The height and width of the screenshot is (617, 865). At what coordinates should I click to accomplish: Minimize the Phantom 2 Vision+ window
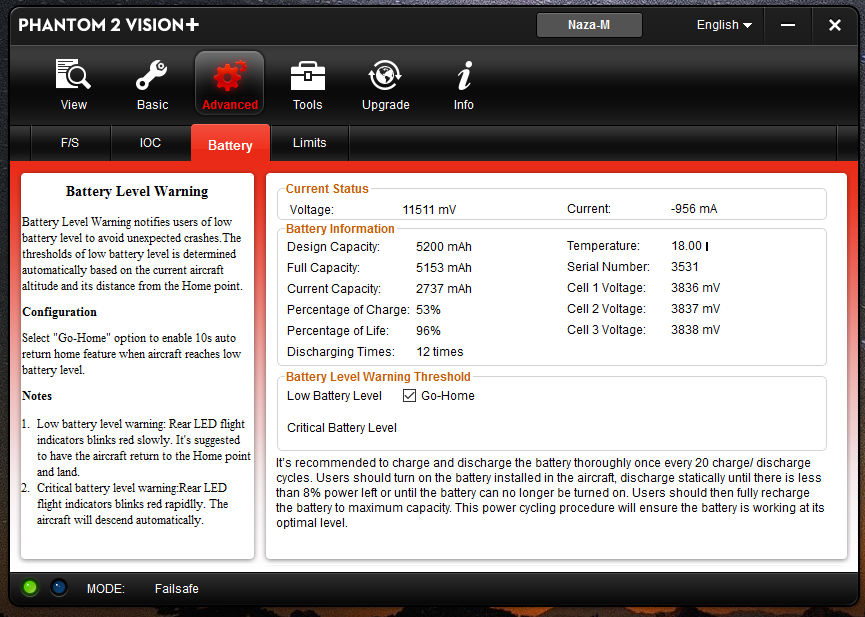(788, 25)
